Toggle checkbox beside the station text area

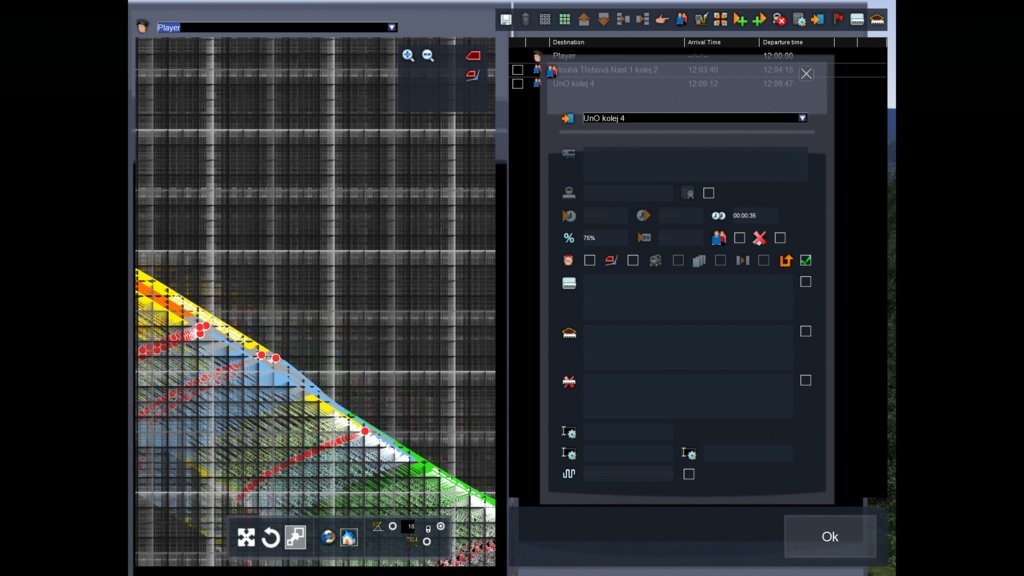806,331
